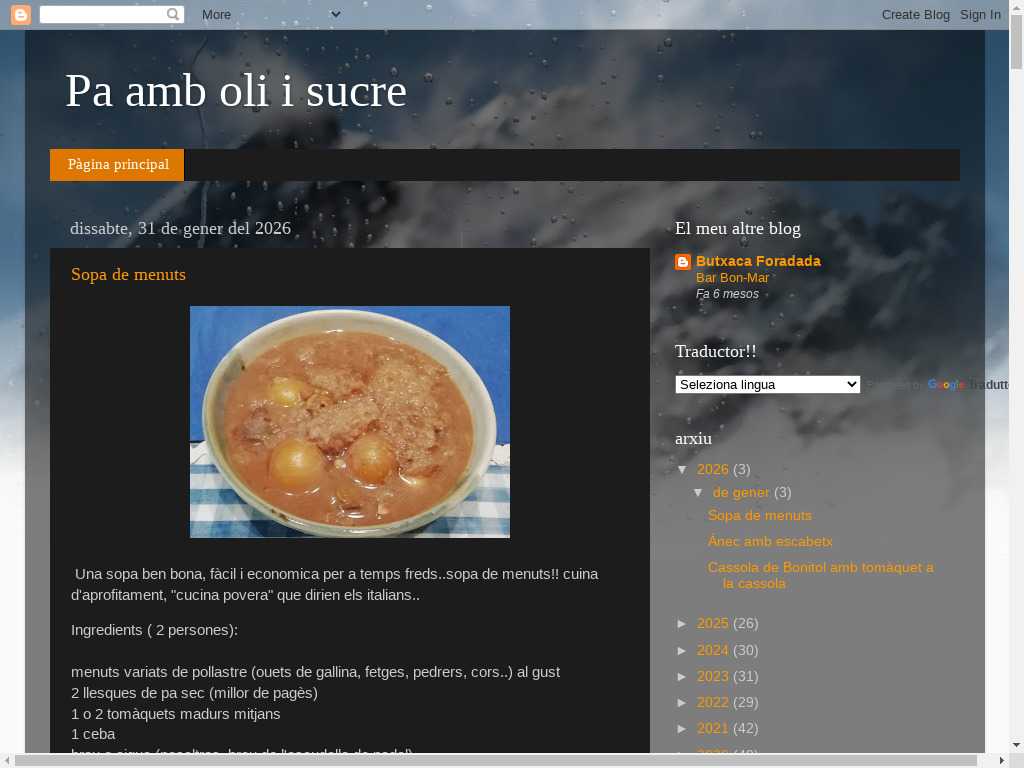Click the soup bowl photo thumbnail
This screenshot has width=1024, height=768.
pyautogui.click(x=350, y=422)
